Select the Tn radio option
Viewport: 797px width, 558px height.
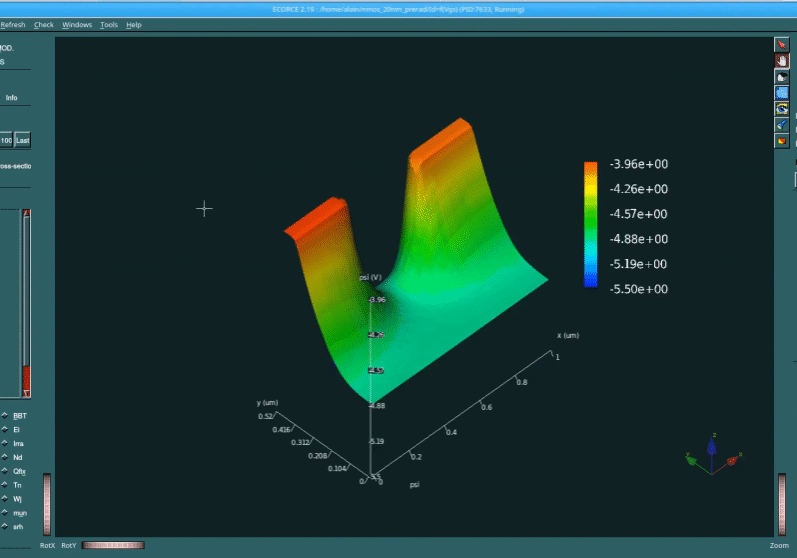pos(5,484)
